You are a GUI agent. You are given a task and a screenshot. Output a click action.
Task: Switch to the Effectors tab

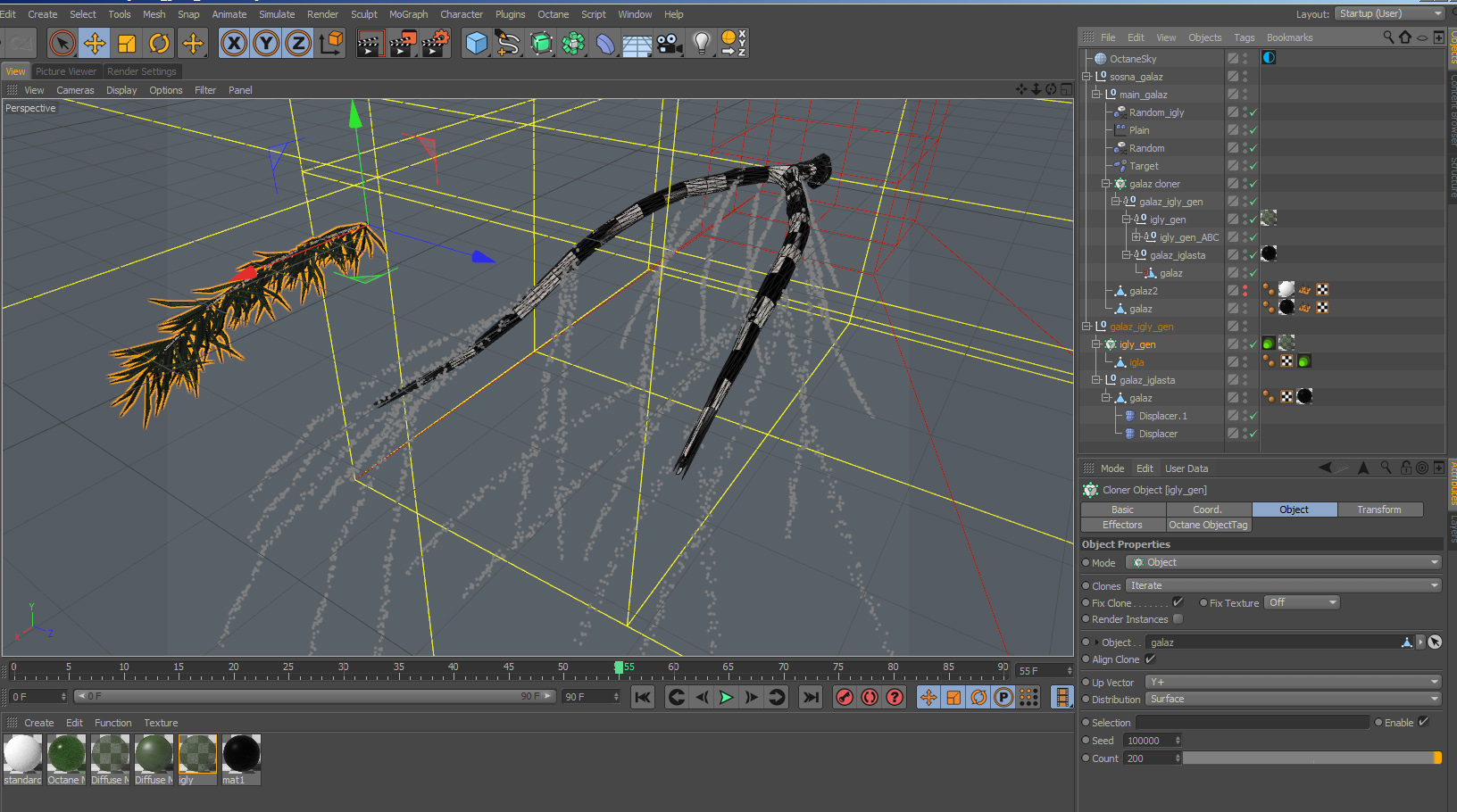[x=1122, y=525]
